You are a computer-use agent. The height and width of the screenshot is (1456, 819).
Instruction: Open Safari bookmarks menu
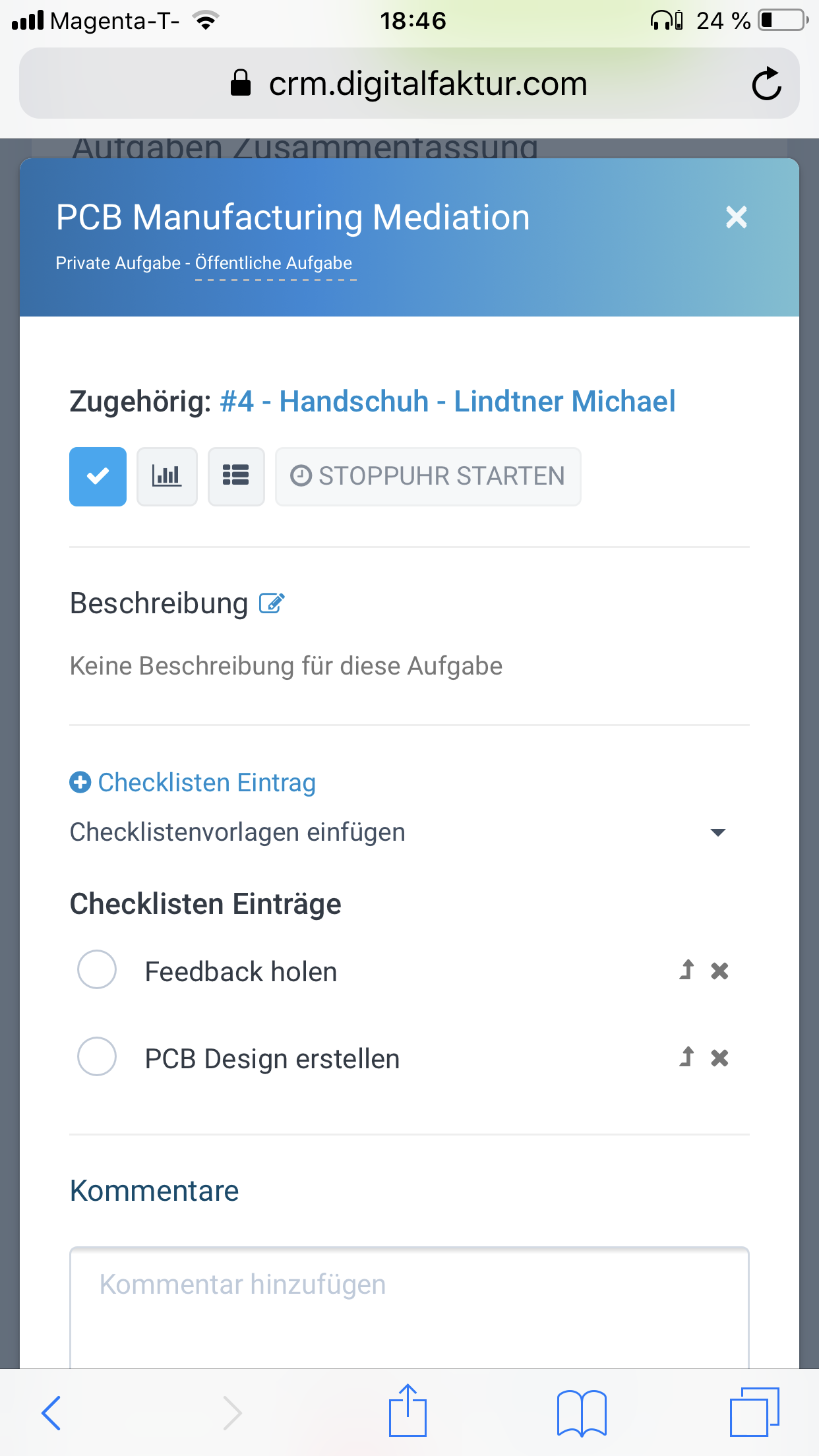click(582, 1412)
